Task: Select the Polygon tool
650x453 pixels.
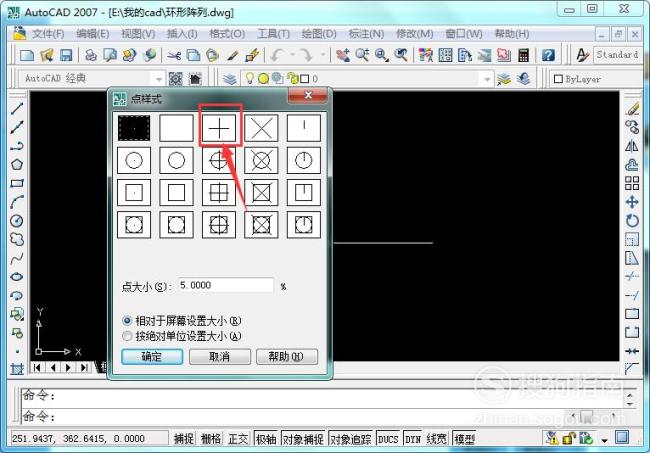Action: coord(17,165)
